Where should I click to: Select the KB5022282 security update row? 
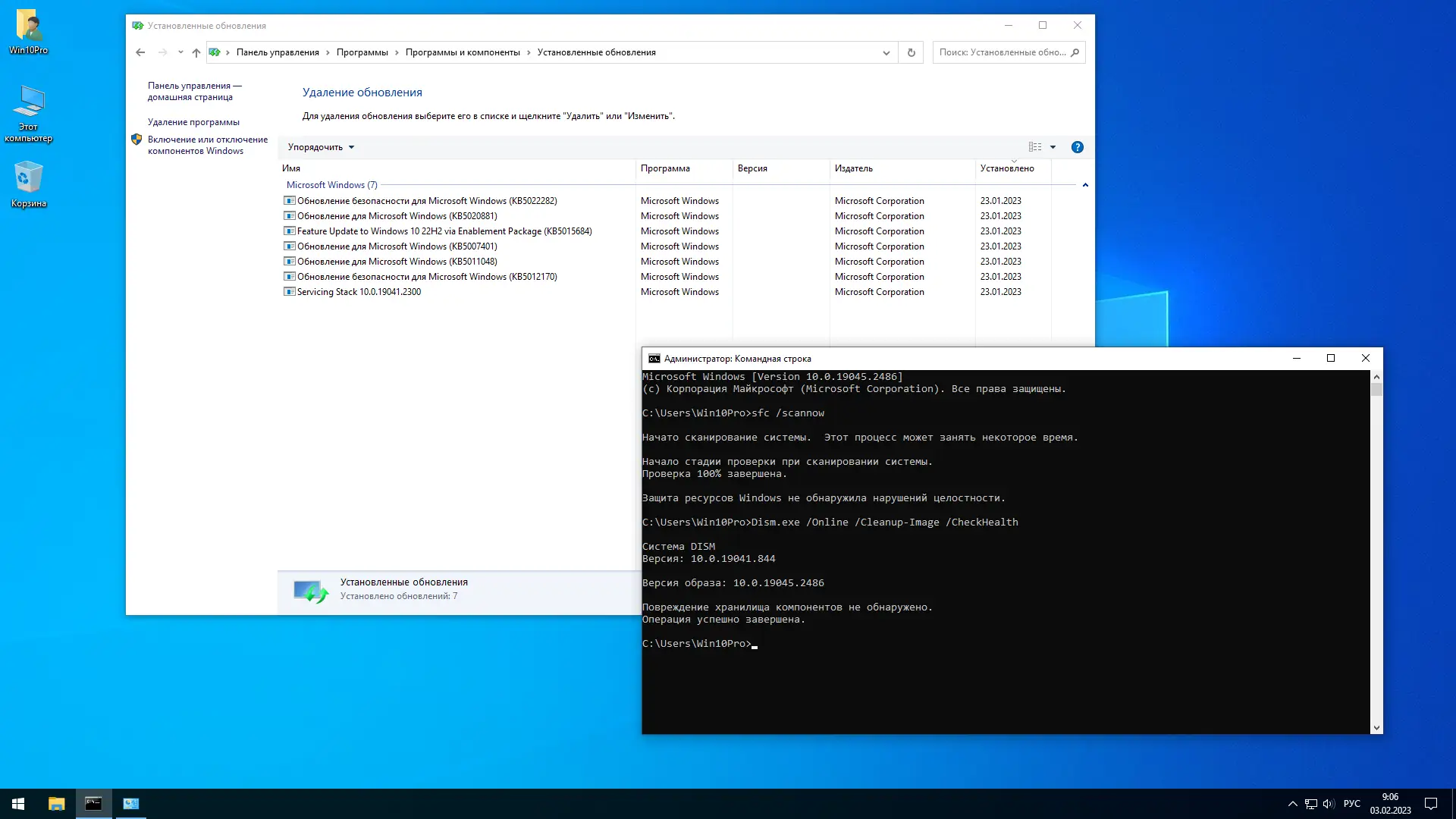pos(426,200)
